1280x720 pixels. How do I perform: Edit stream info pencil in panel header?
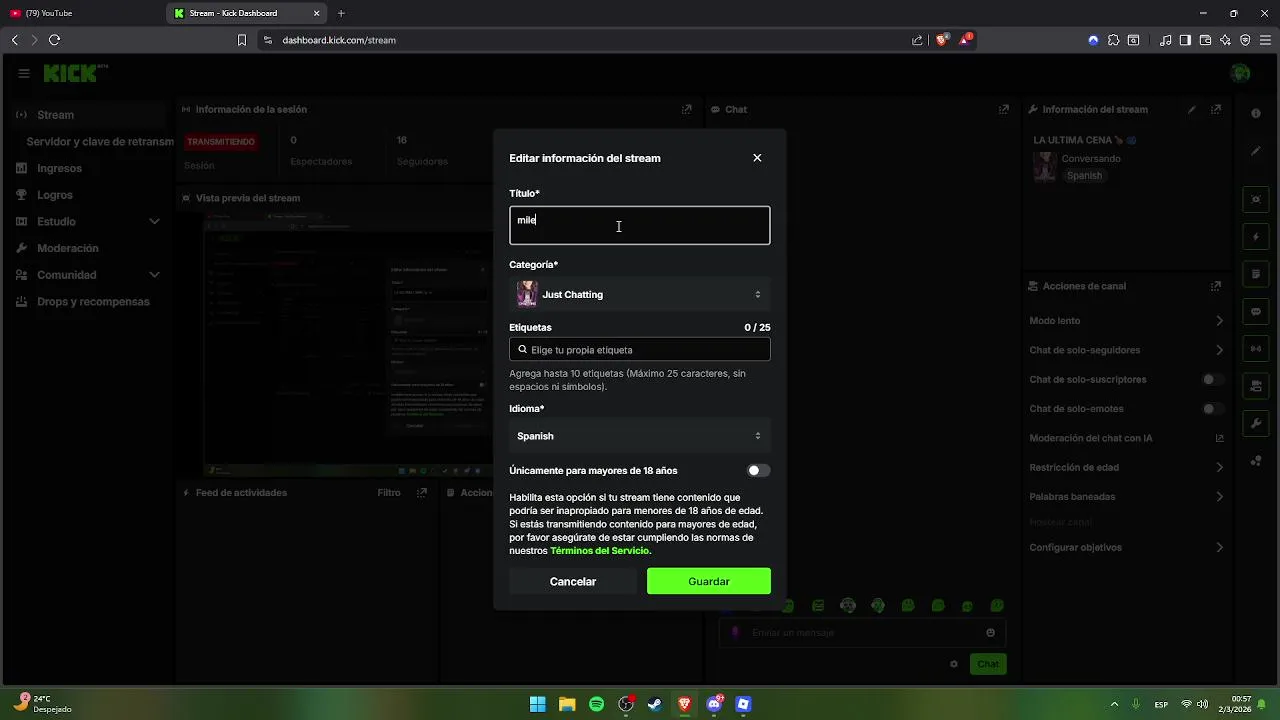coord(1191,110)
